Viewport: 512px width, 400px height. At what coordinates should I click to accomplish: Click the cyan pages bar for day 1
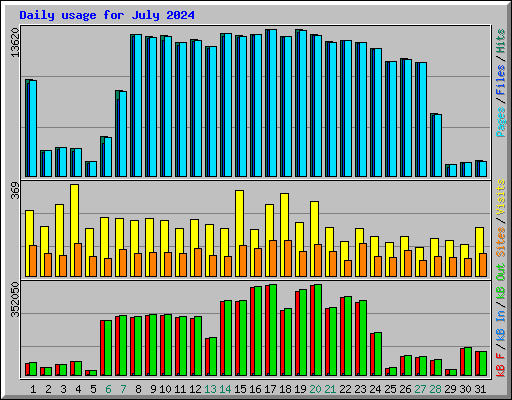[33, 128]
